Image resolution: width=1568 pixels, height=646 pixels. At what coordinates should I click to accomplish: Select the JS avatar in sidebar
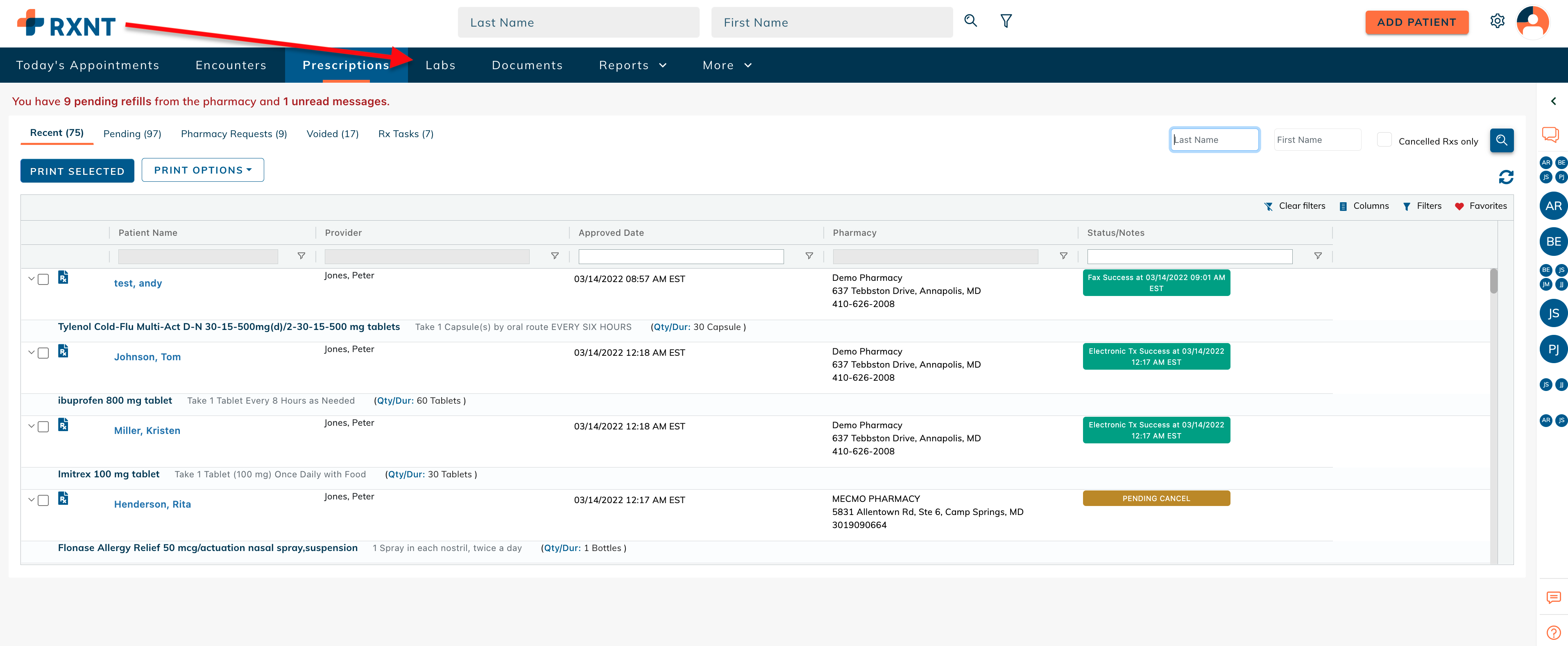[1553, 313]
